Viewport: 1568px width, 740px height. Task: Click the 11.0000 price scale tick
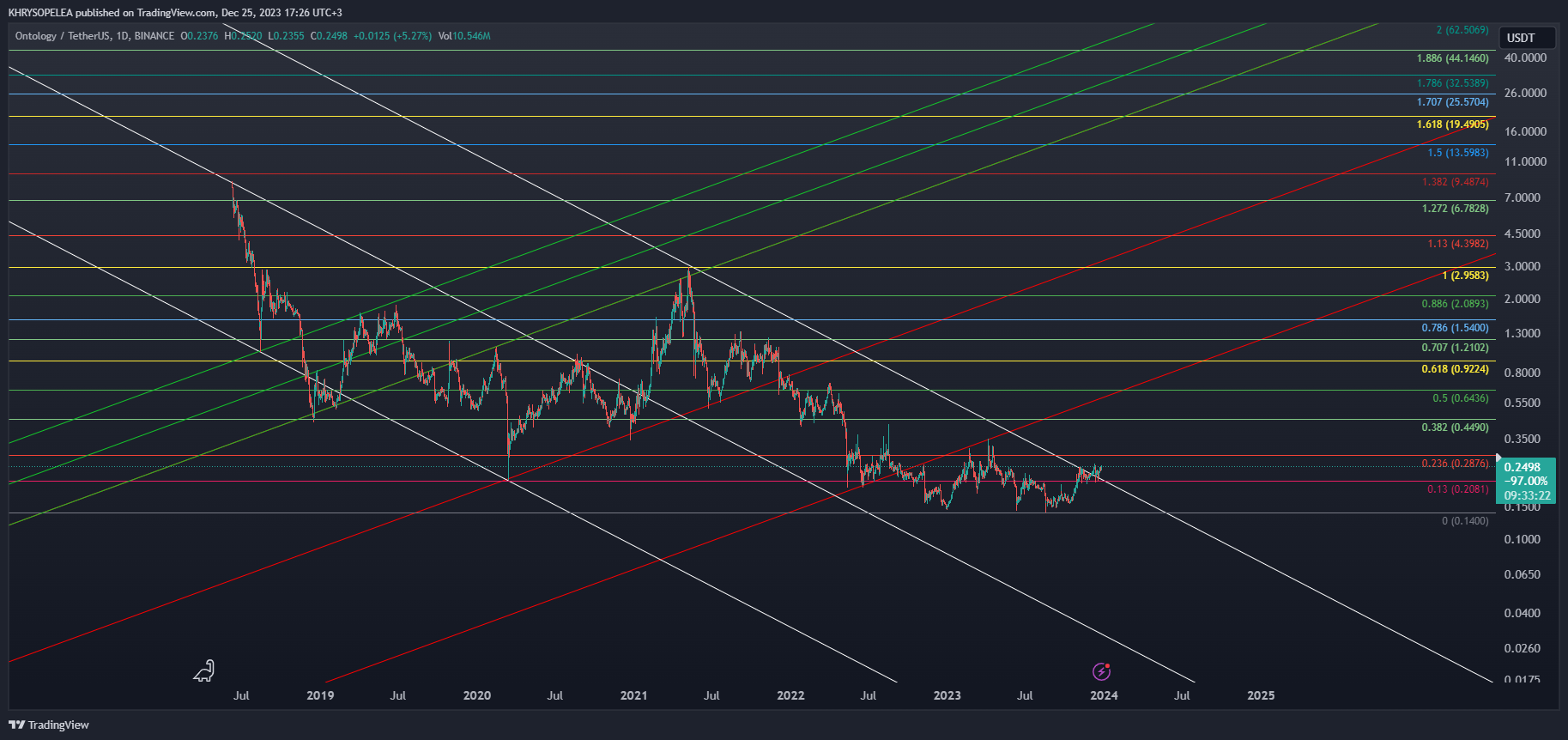click(x=1525, y=161)
